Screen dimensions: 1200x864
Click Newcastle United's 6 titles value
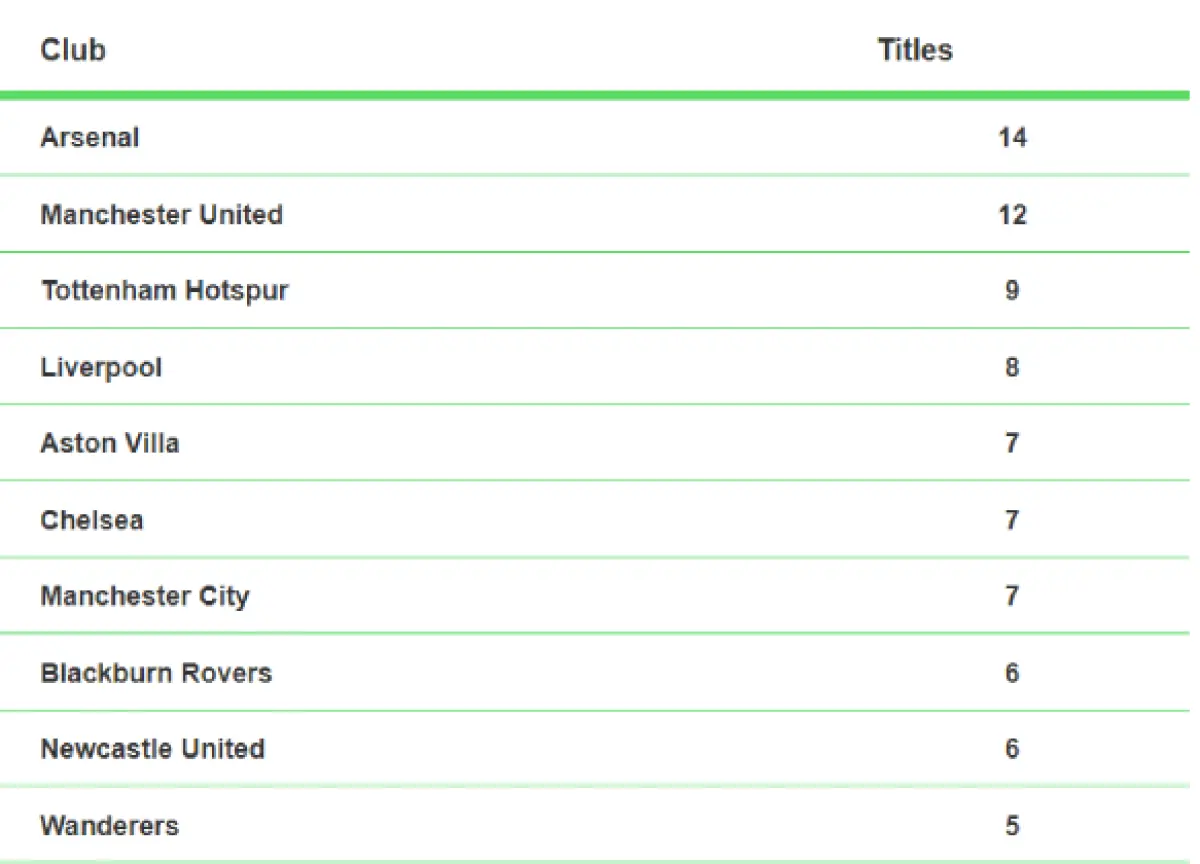[x=1012, y=749]
